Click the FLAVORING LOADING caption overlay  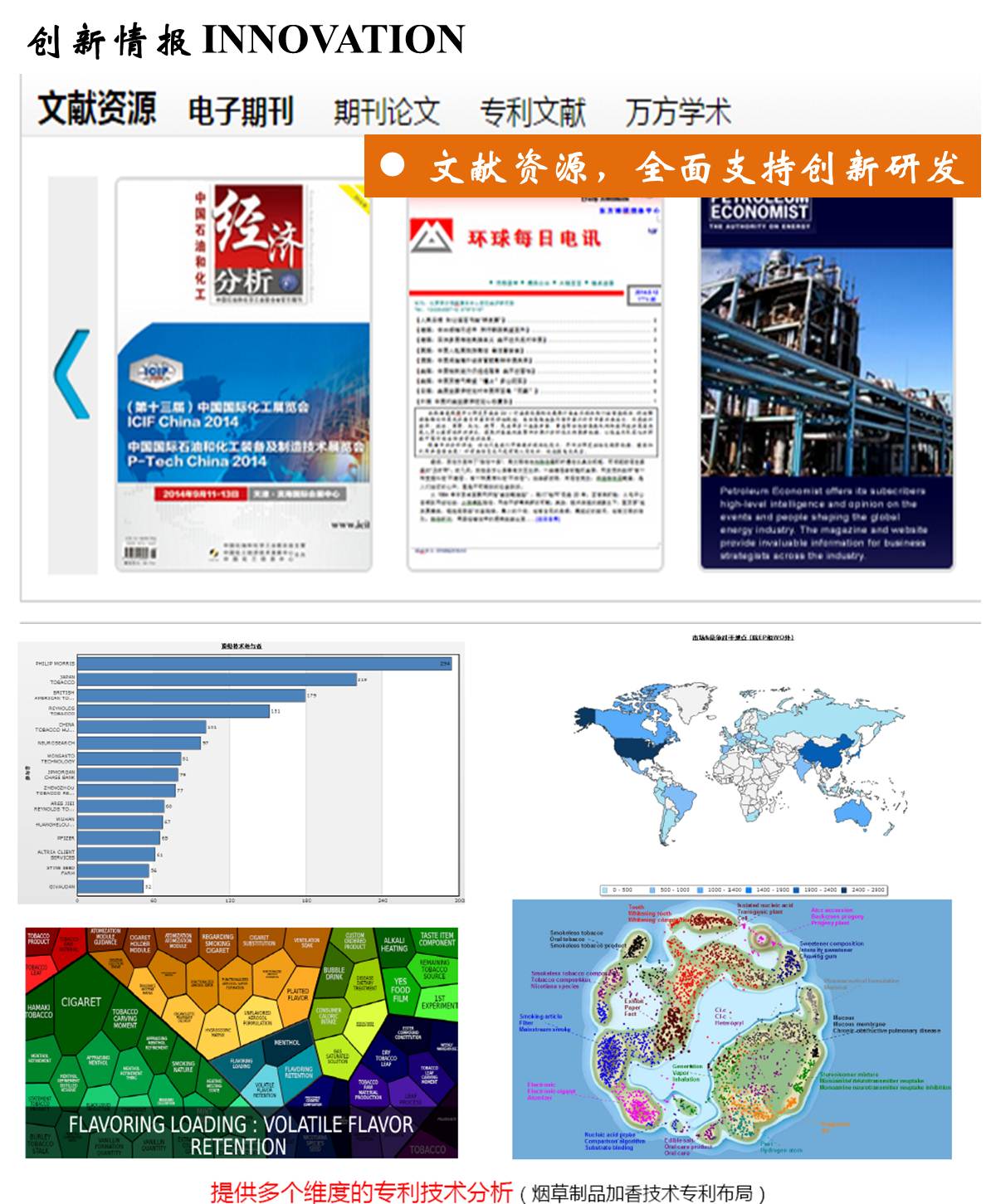241,1134
